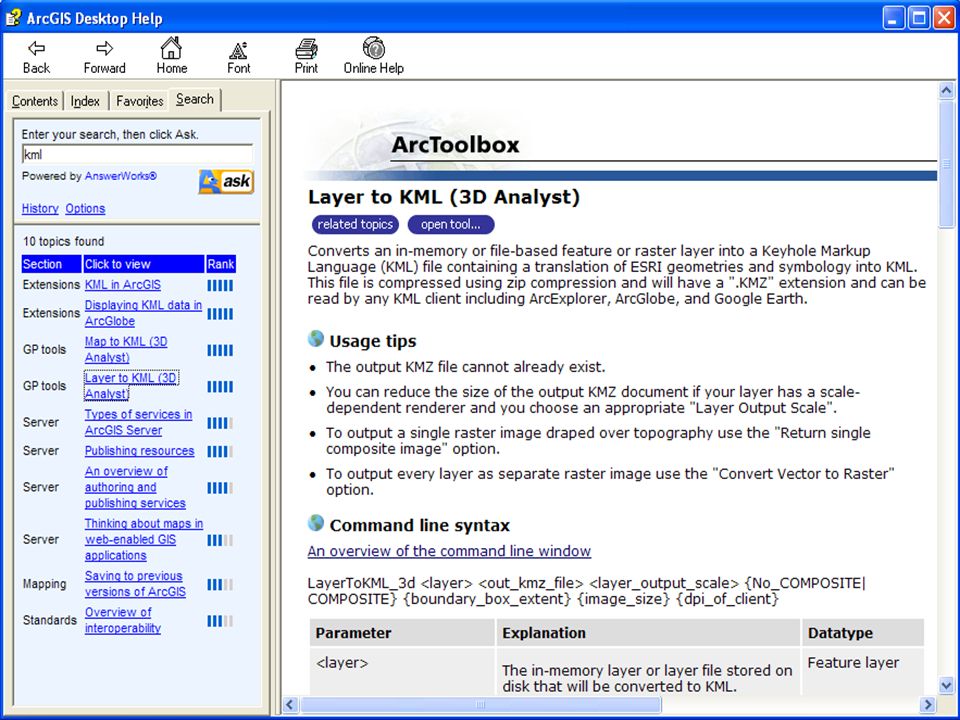Click the horizontal scrollbar thumb
The height and width of the screenshot is (720, 960).
click(x=480, y=704)
